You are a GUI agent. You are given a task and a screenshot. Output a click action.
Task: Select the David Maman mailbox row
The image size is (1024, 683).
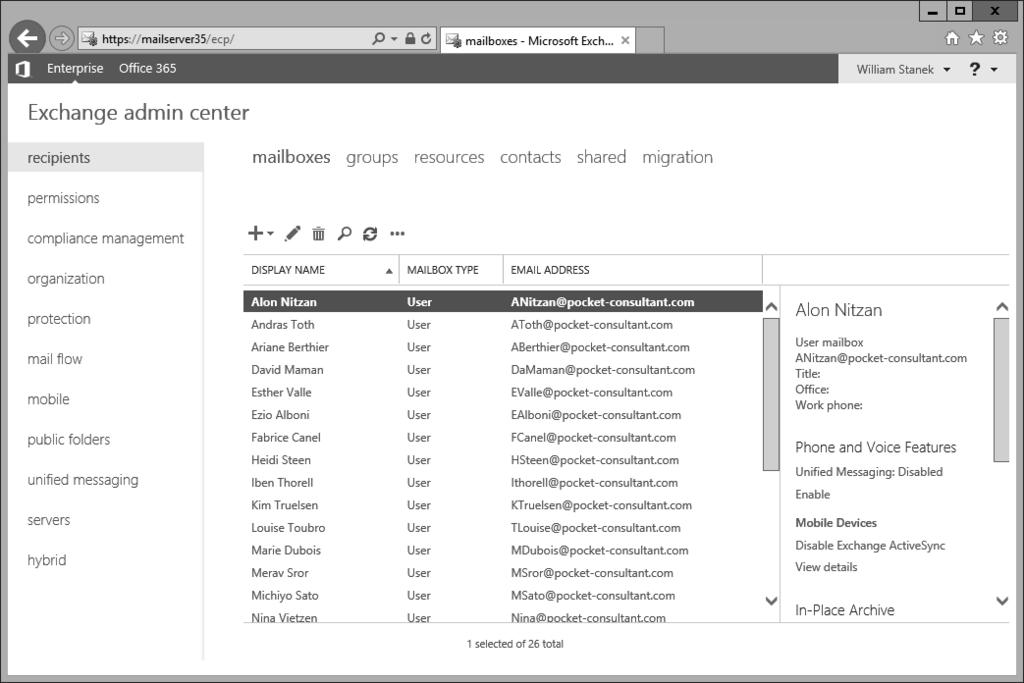point(503,370)
